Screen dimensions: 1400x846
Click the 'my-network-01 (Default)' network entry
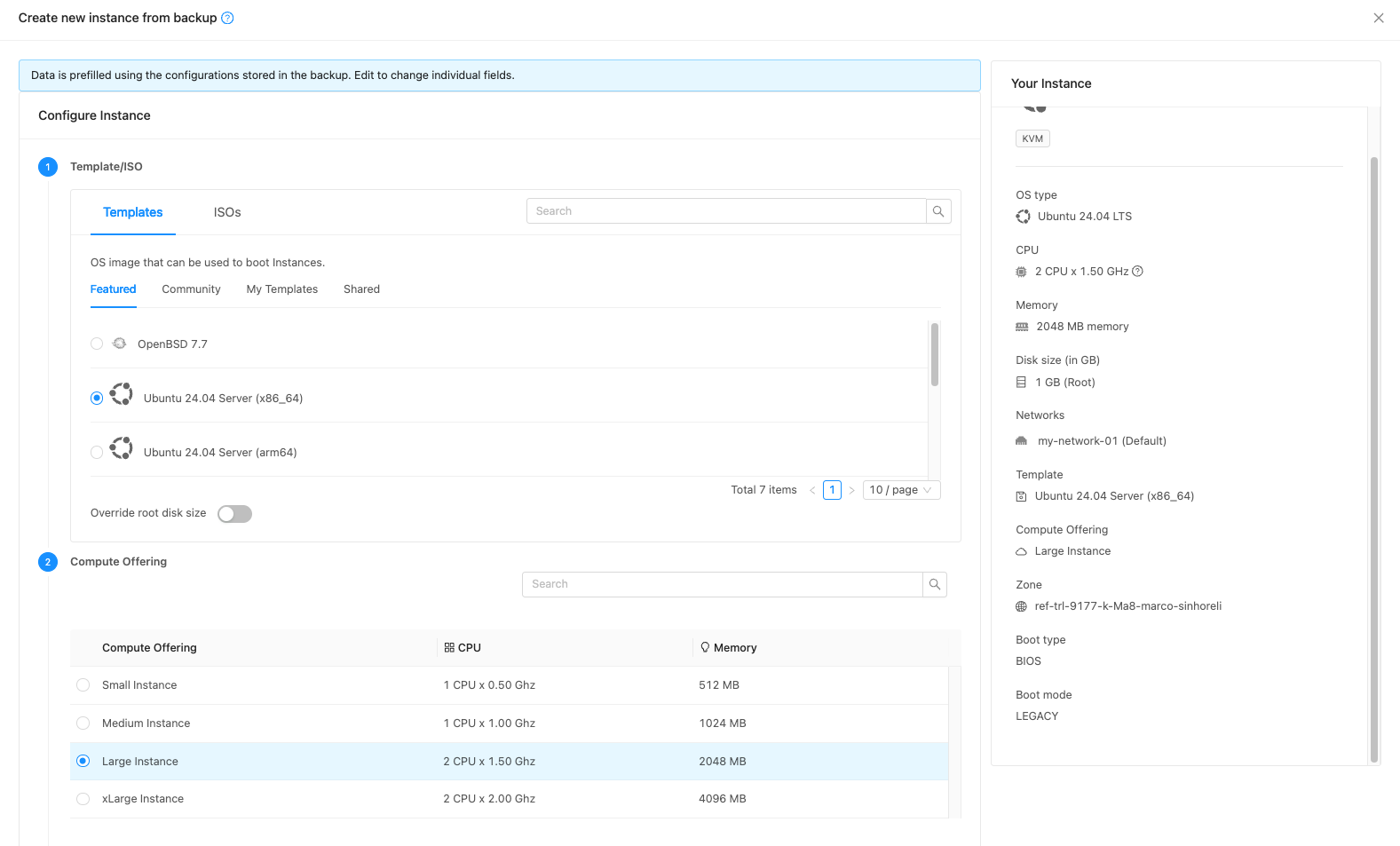1102,441
